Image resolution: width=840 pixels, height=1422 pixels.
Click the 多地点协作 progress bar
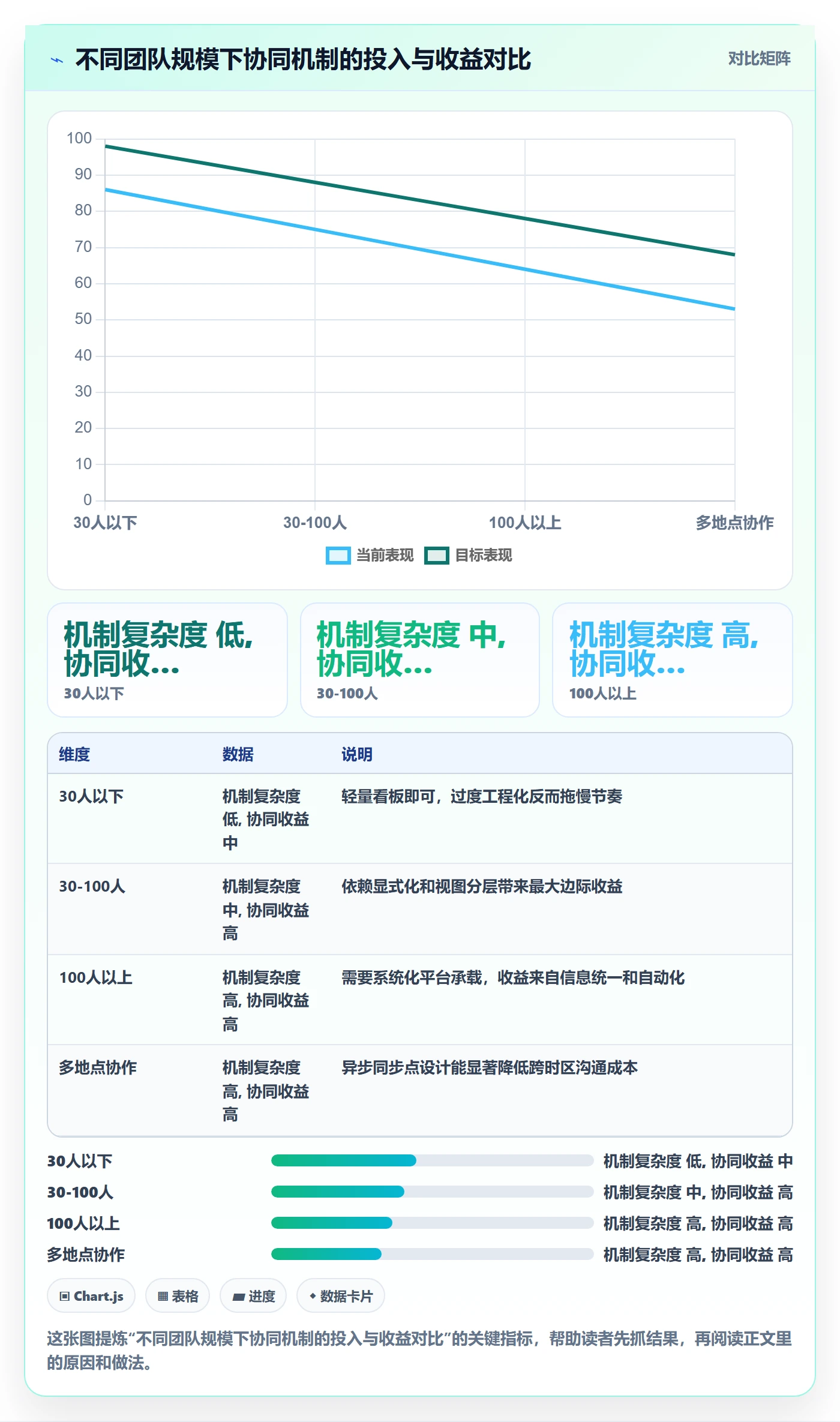tap(432, 1254)
